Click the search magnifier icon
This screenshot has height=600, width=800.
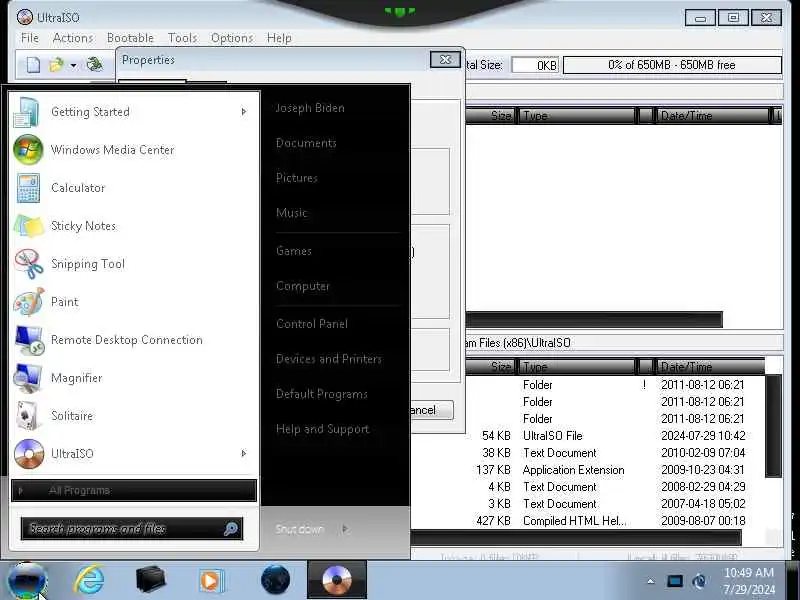click(x=231, y=529)
